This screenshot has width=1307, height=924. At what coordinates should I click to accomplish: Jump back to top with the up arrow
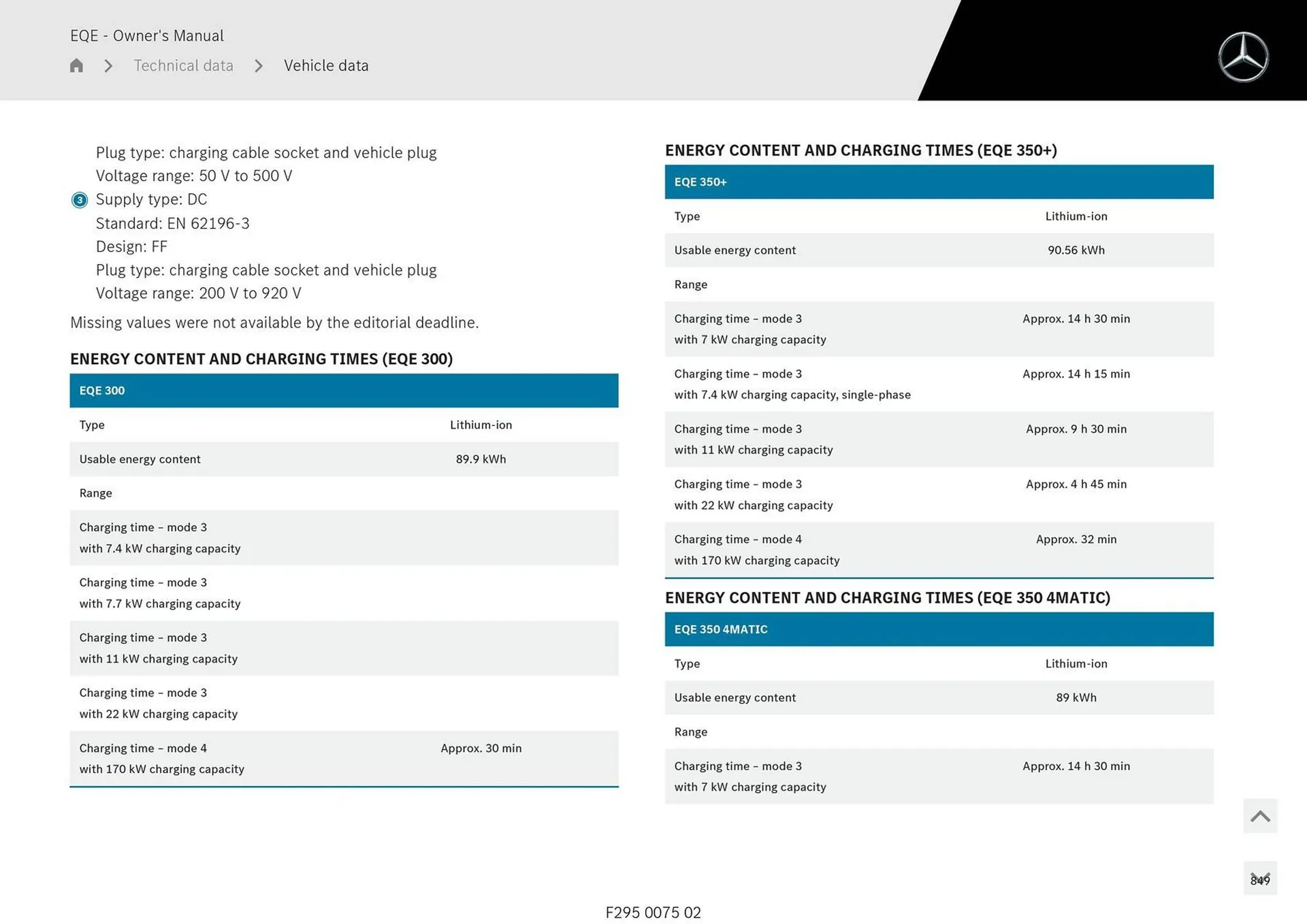1260,816
